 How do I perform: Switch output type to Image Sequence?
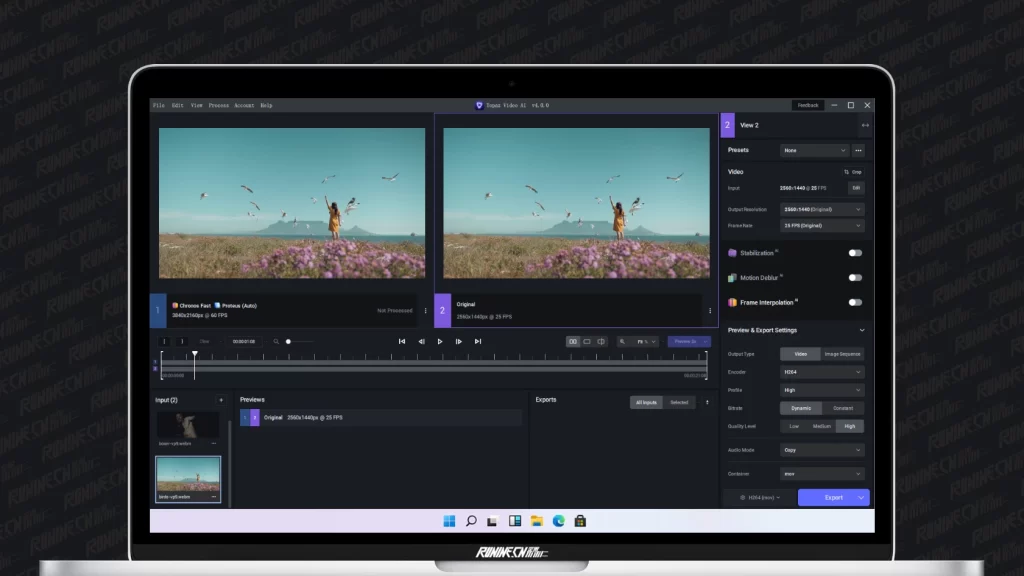click(842, 354)
